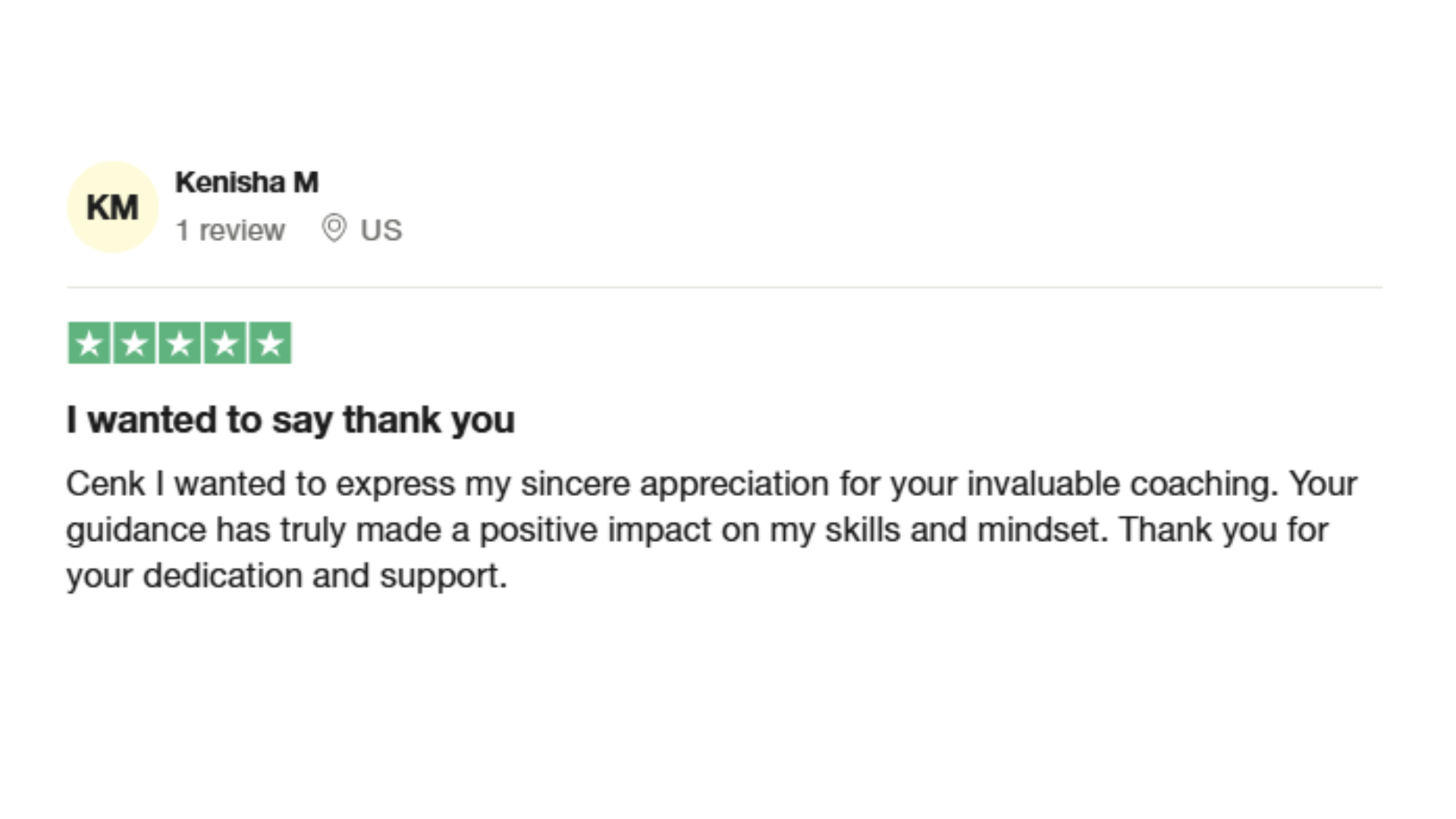This screenshot has height=819, width=1456.
Task: Select the US country label
Action: tap(381, 230)
